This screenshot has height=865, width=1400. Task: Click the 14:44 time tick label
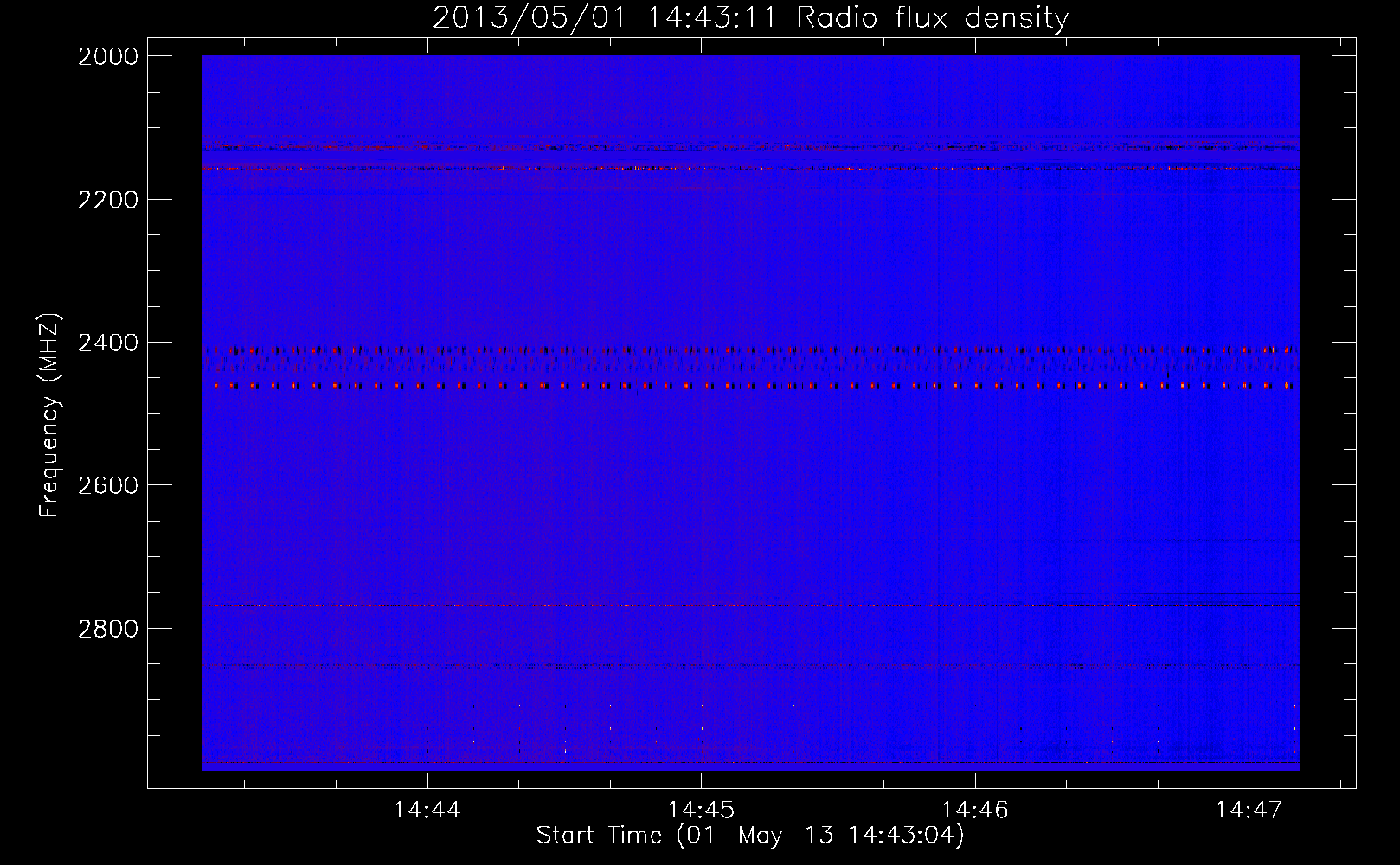[x=427, y=811]
